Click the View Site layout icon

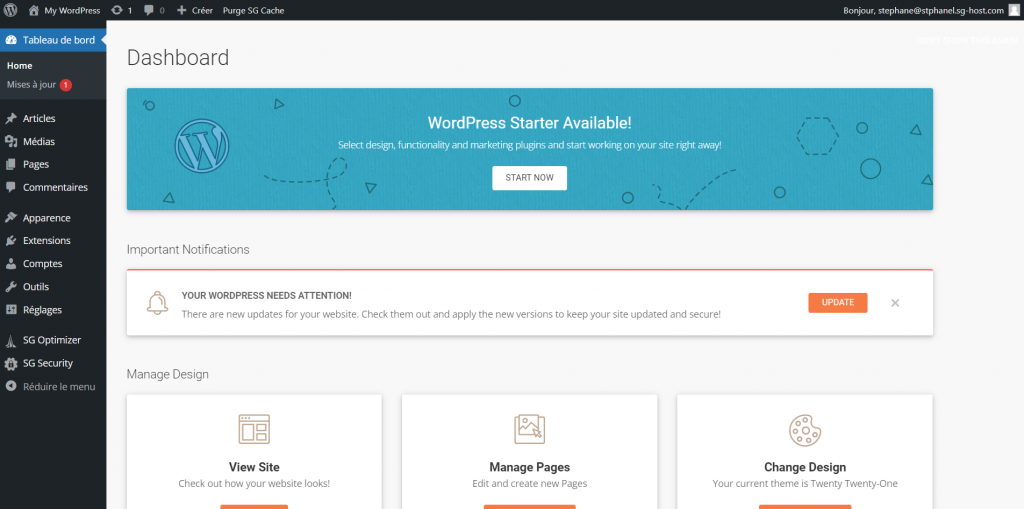point(254,429)
